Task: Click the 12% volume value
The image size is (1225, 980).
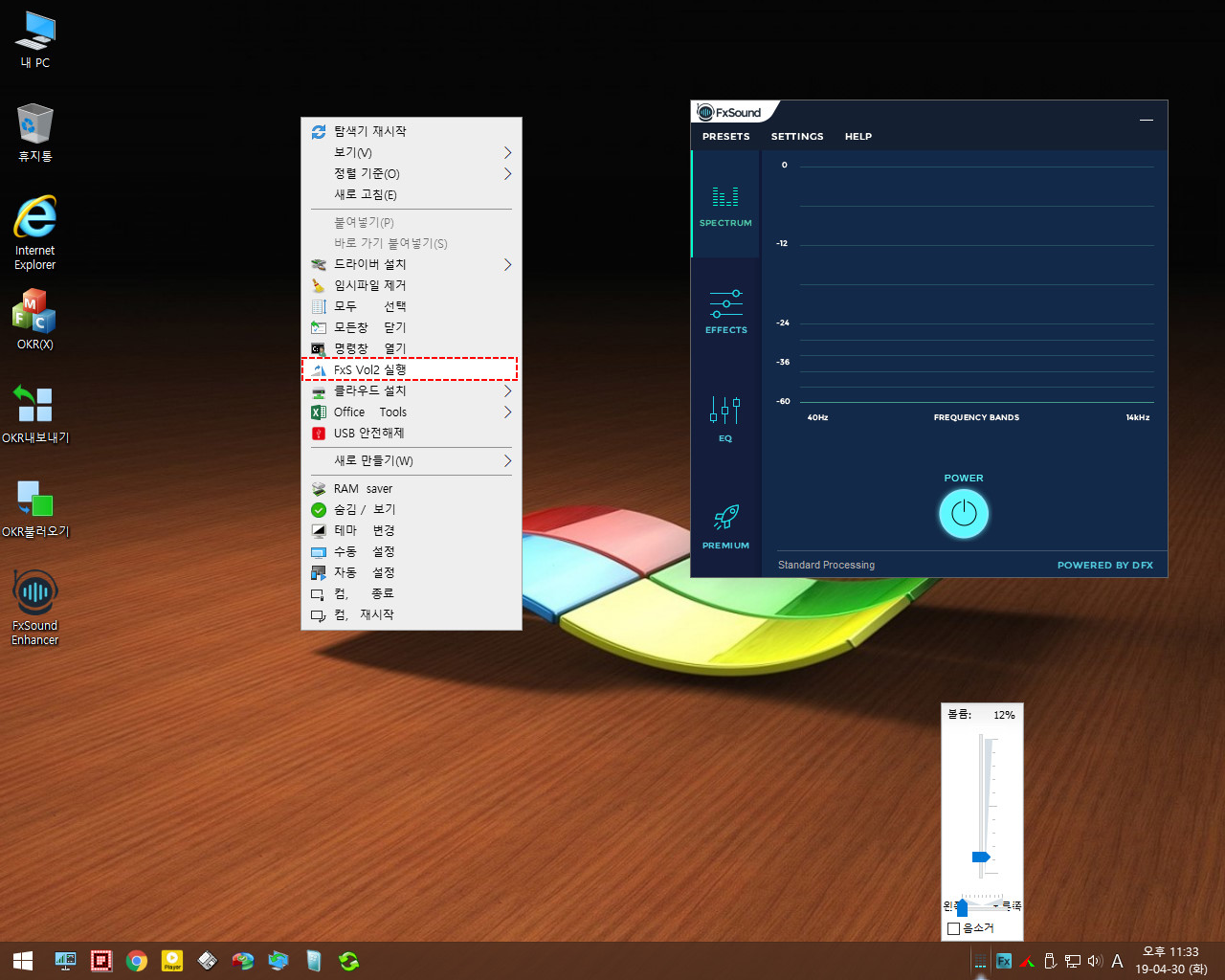Action: pyautogui.click(x=1004, y=715)
